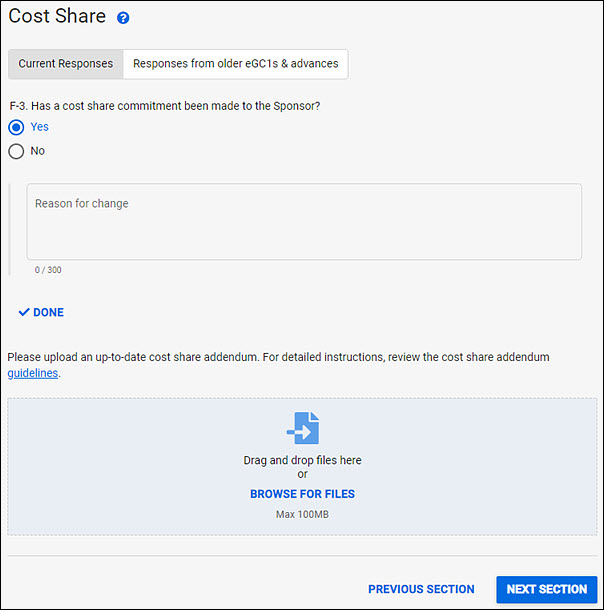Click BROWSE FOR FILES
The height and width of the screenshot is (610, 604).
302,494
